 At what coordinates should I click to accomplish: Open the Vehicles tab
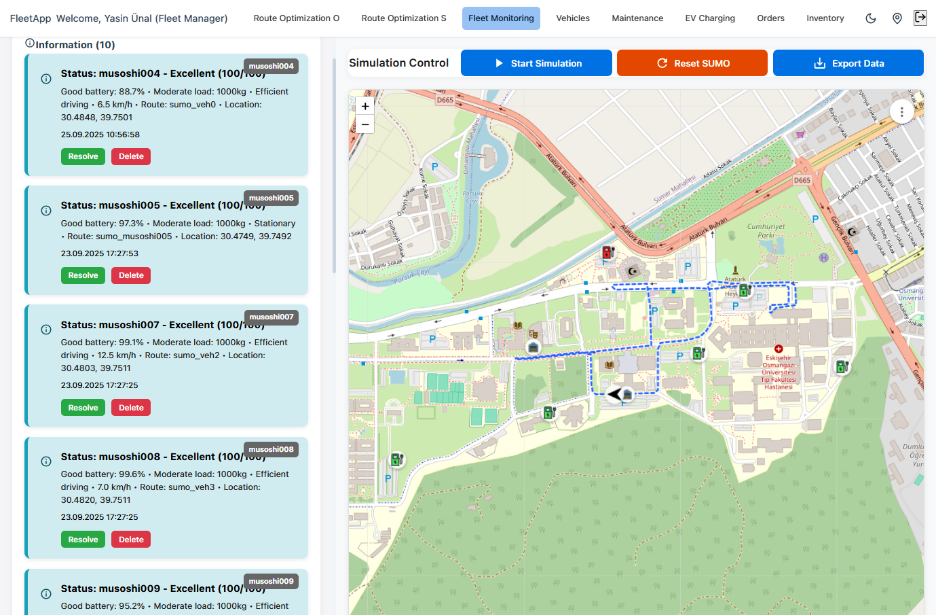click(x=573, y=18)
